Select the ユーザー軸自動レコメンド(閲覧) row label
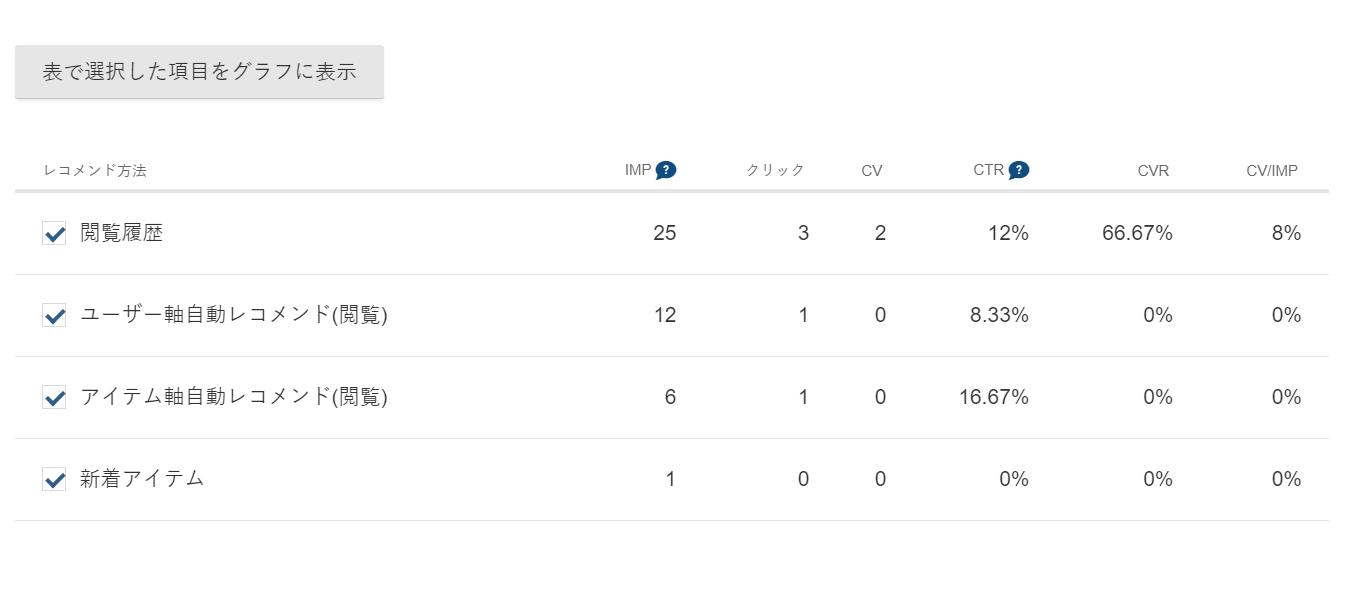 click(x=234, y=315)
